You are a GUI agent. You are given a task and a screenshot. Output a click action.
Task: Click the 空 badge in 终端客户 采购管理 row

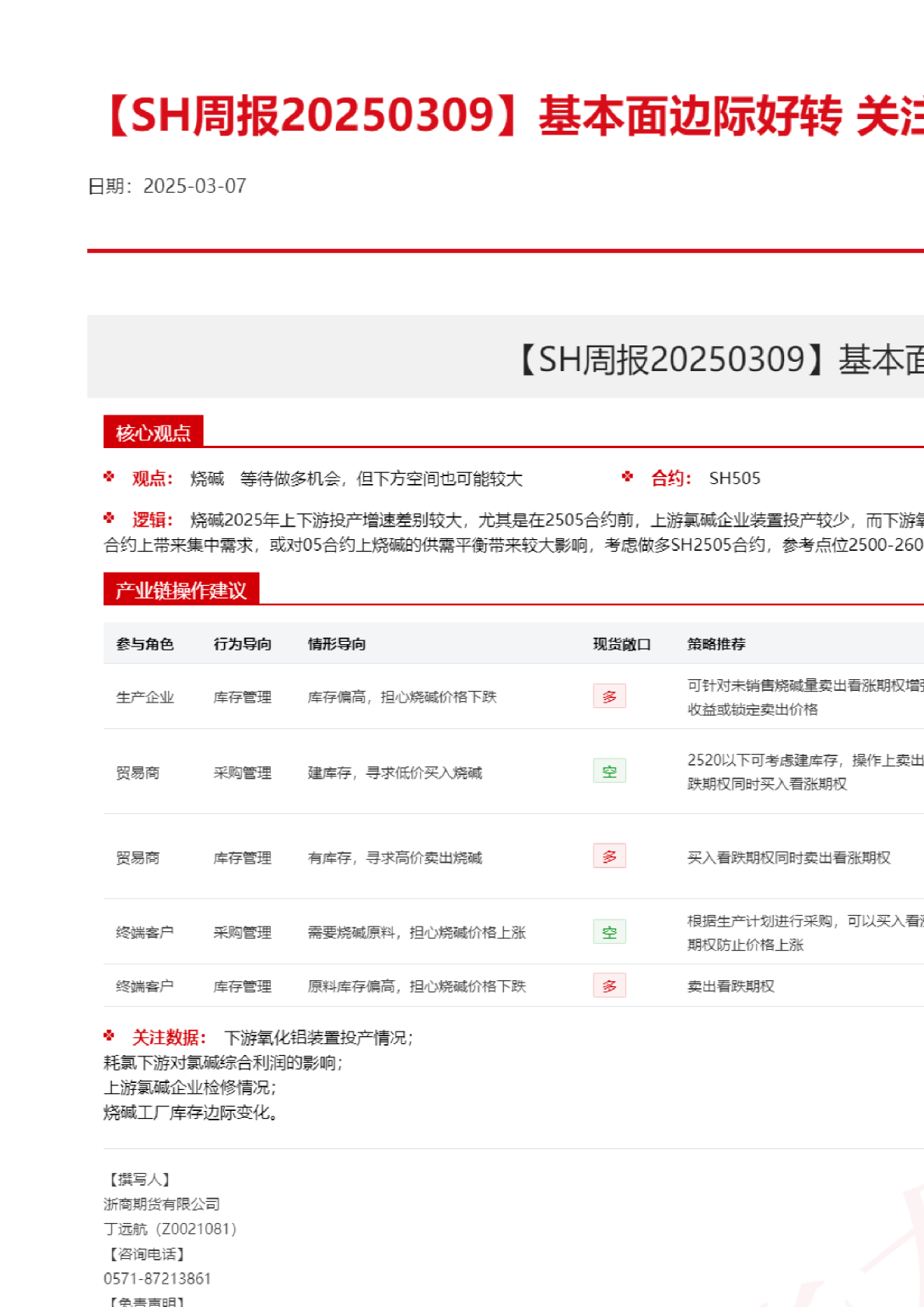tap(609, 932)
